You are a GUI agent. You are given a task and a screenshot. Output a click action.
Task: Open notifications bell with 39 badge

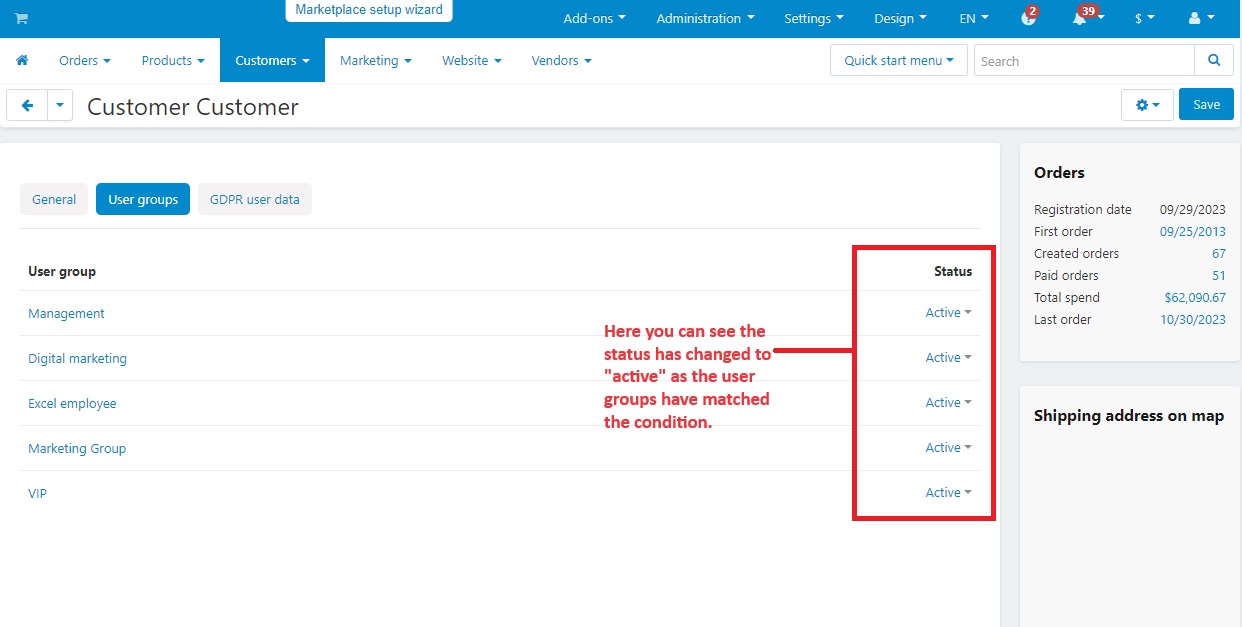[x=1081, y=19]
